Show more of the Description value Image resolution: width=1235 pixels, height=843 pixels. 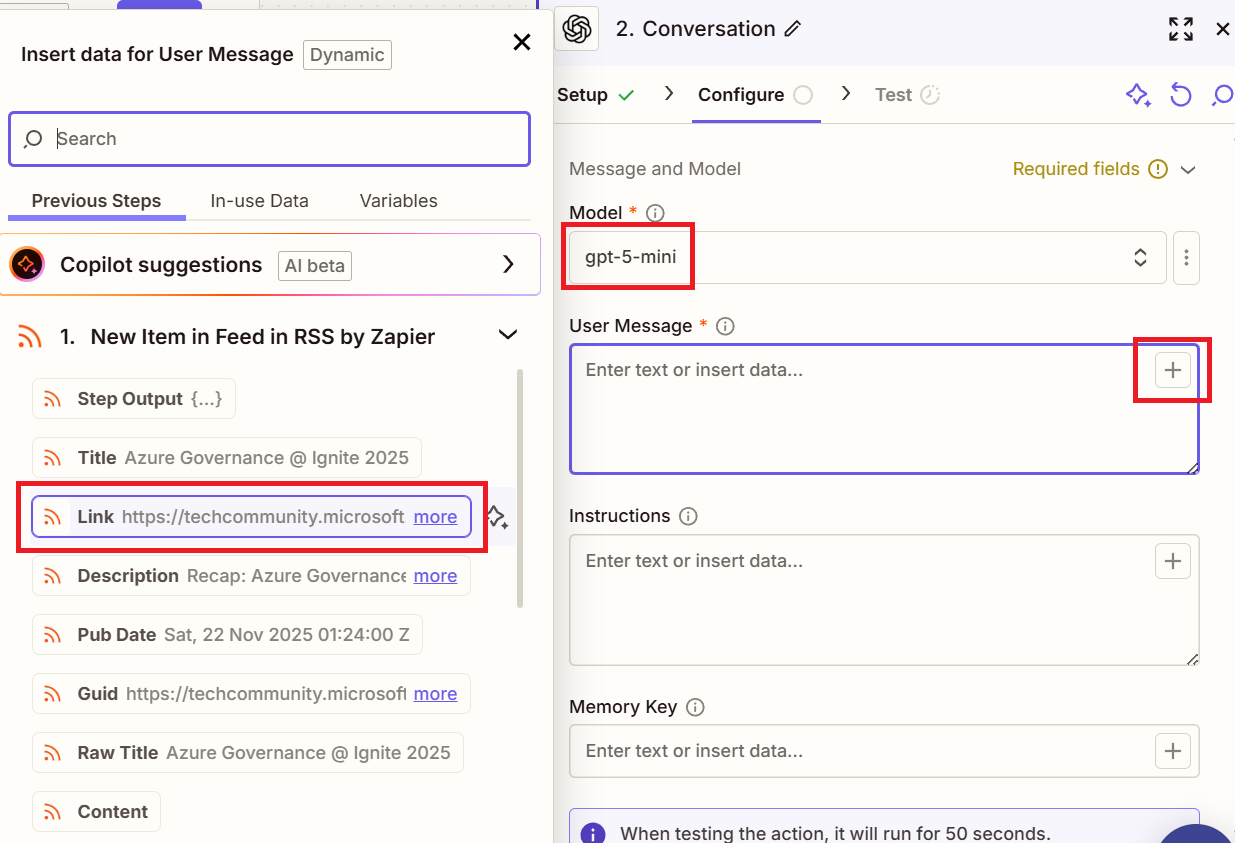point(435,576)
